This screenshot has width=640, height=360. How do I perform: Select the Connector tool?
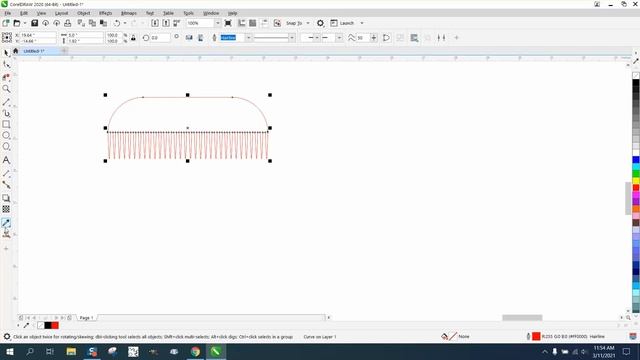point(6,185)
